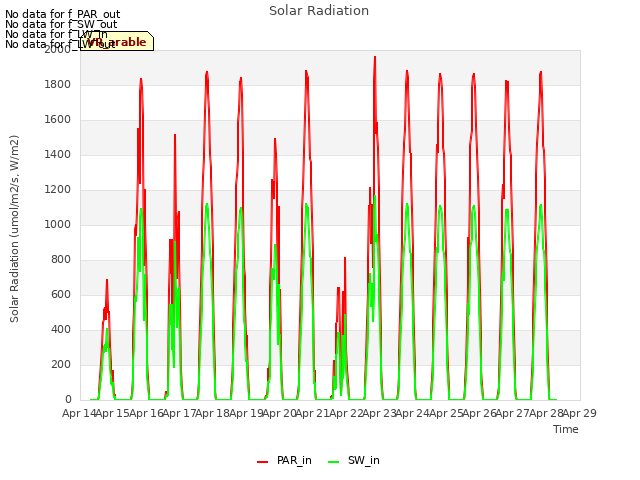The height and width of the screenshot is (480, 640).
Task: Click the 0 y-axis tick label
Action: [68, 400]
